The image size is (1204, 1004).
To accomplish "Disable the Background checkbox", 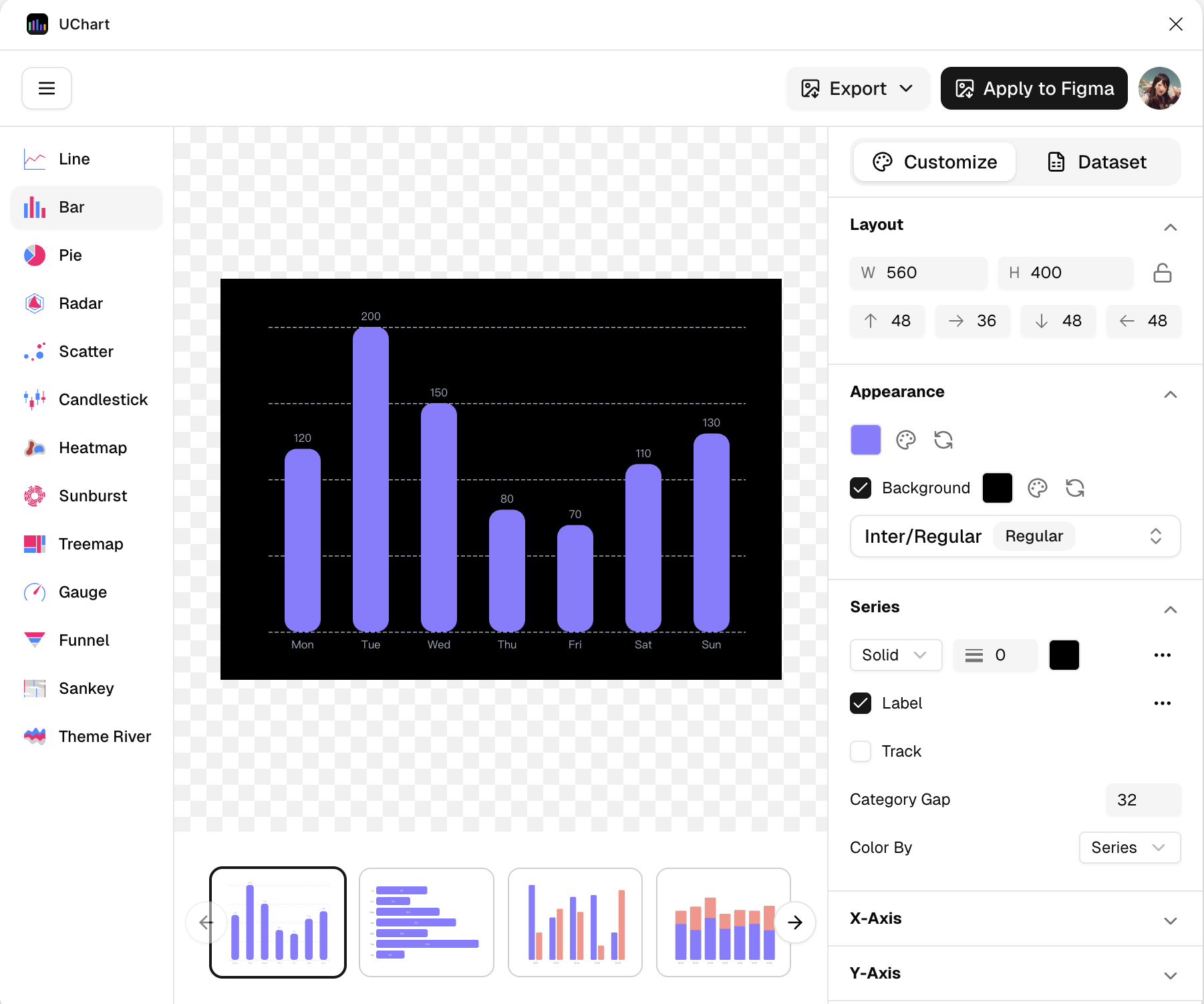I will coord(861,488).
